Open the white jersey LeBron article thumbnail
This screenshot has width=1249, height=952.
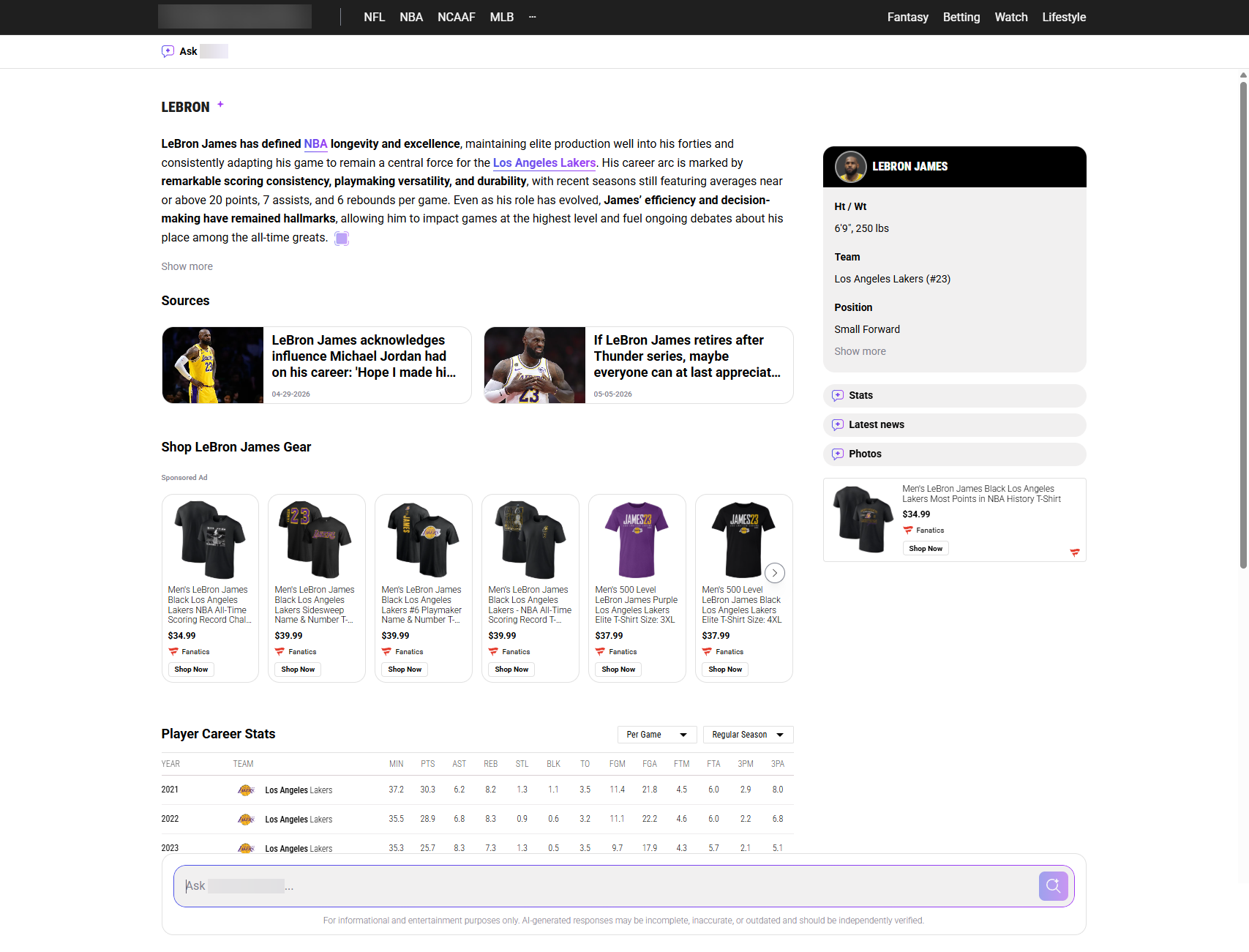[x=535, y=365]
